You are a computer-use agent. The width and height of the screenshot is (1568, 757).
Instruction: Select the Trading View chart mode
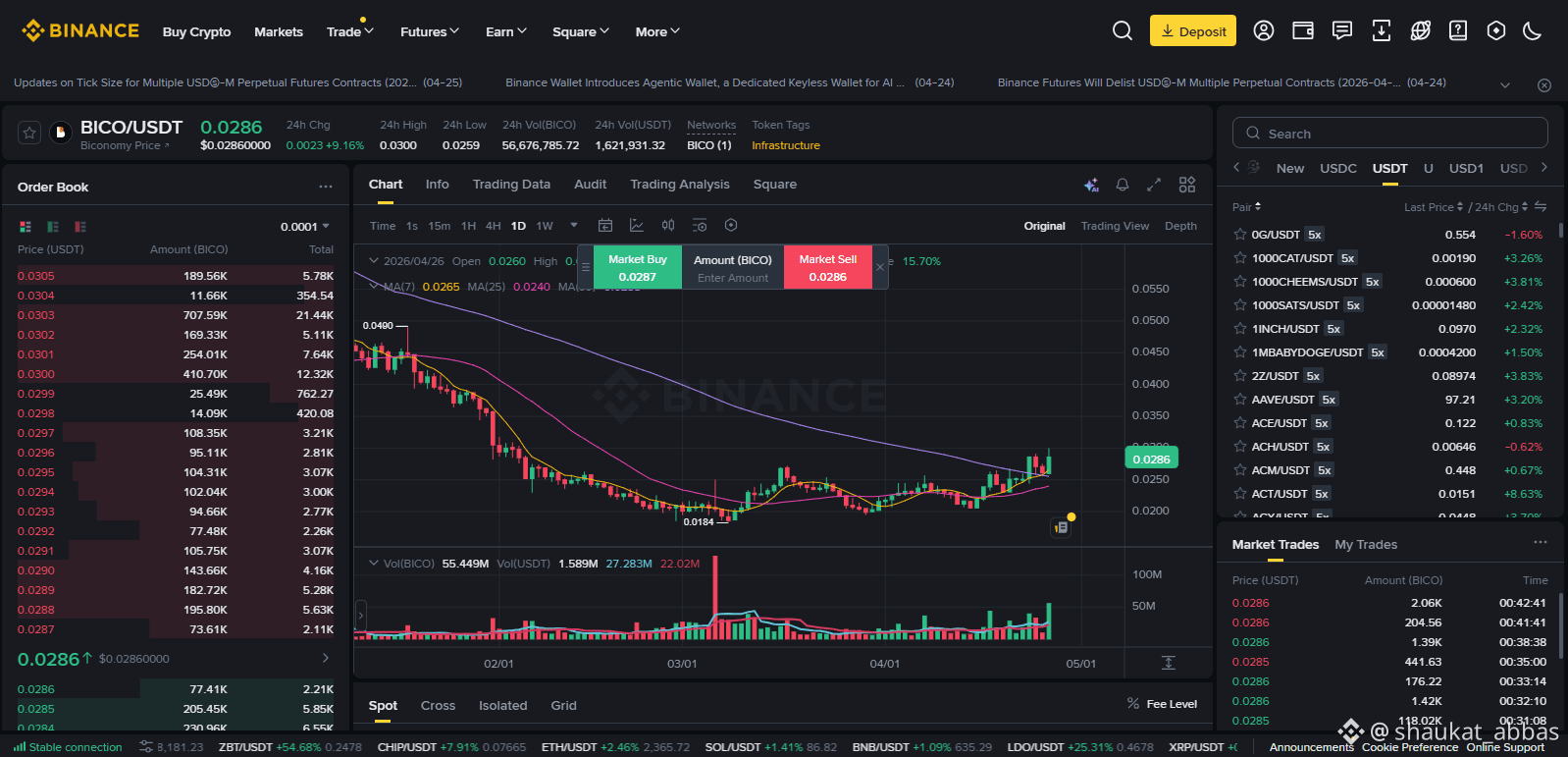[x=1115, y=226]
